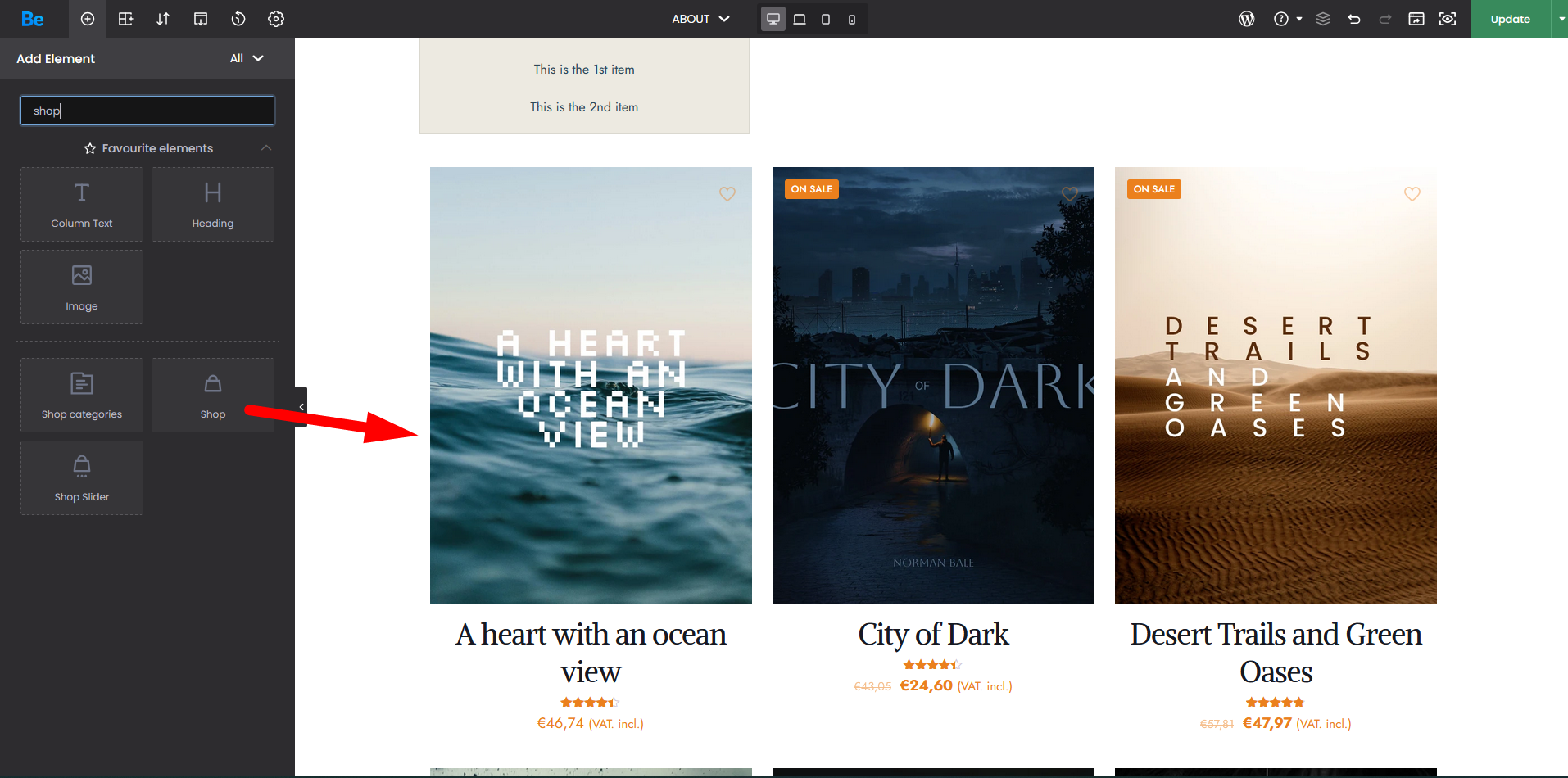Add the Shop element
The width and height of the screenshot is (1568, 778).
coord(213,395)
